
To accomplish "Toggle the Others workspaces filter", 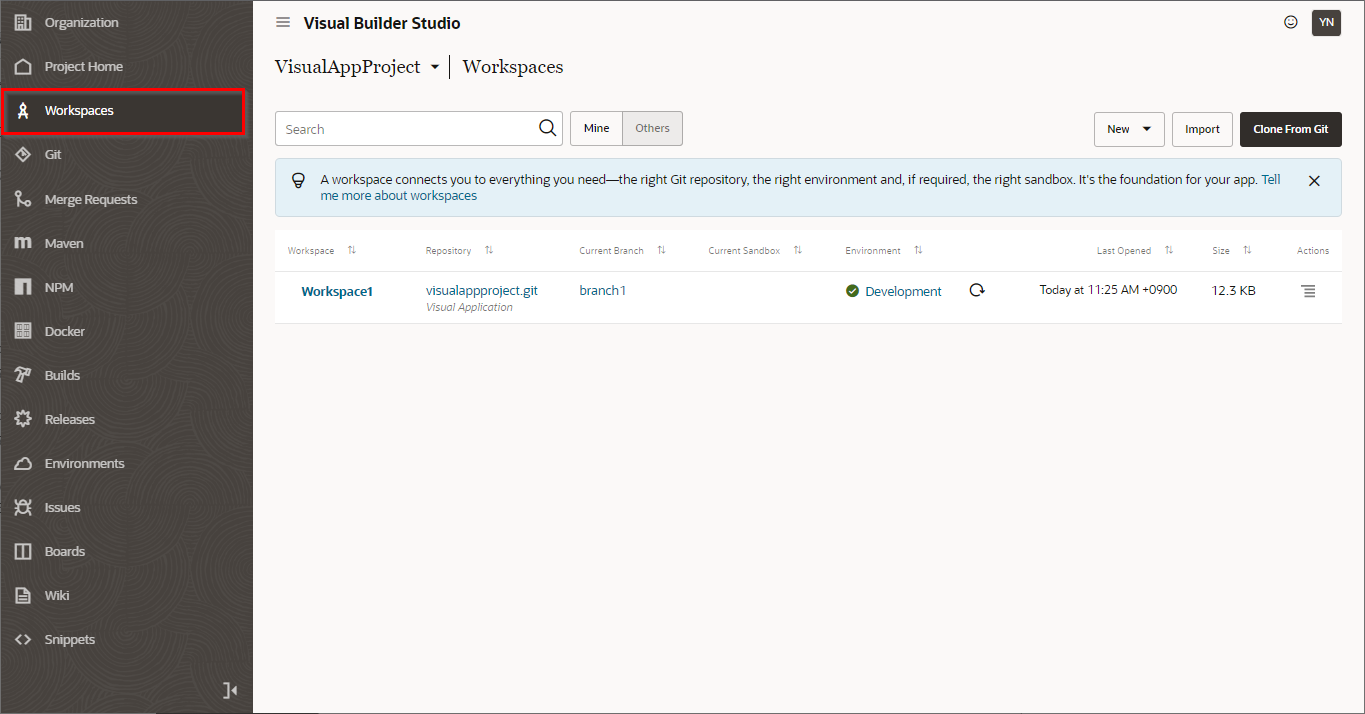I will (652, 128).
